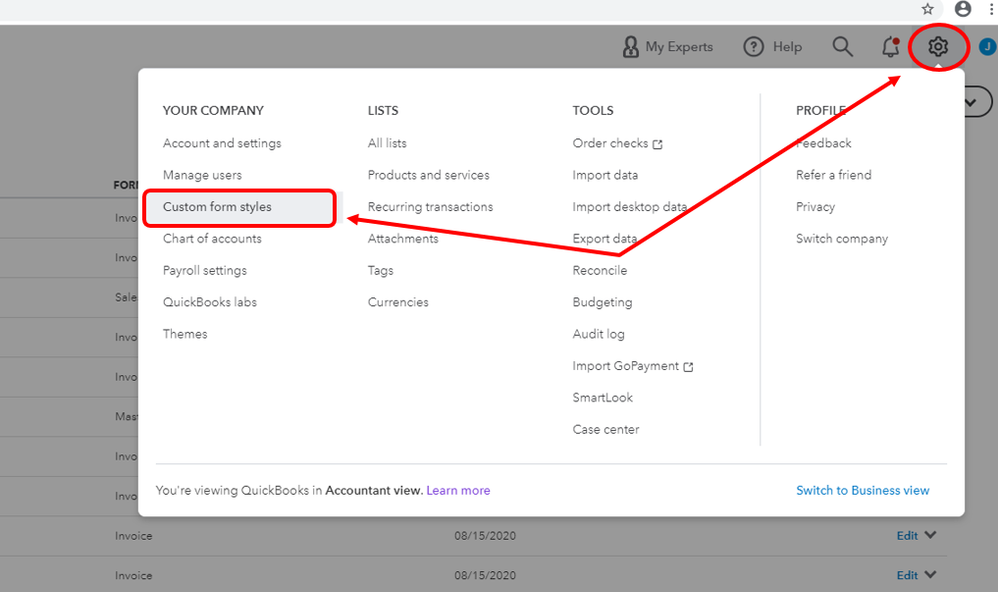Select Custom form styles menu item
Viewport: 998px width, 592px height.
217,207
